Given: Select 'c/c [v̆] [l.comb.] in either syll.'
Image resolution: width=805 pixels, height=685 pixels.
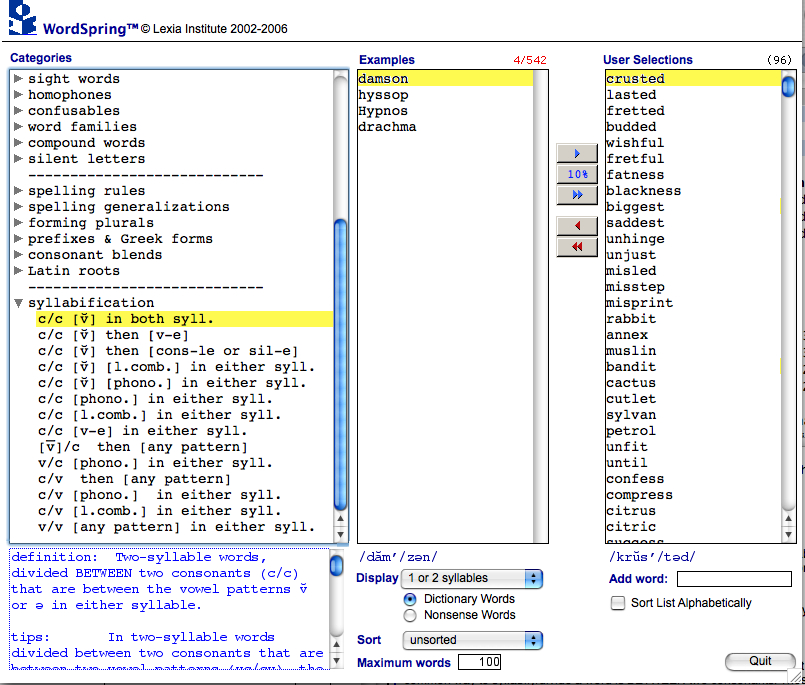Looking at the screenshot, I should [x=176, y=367].
